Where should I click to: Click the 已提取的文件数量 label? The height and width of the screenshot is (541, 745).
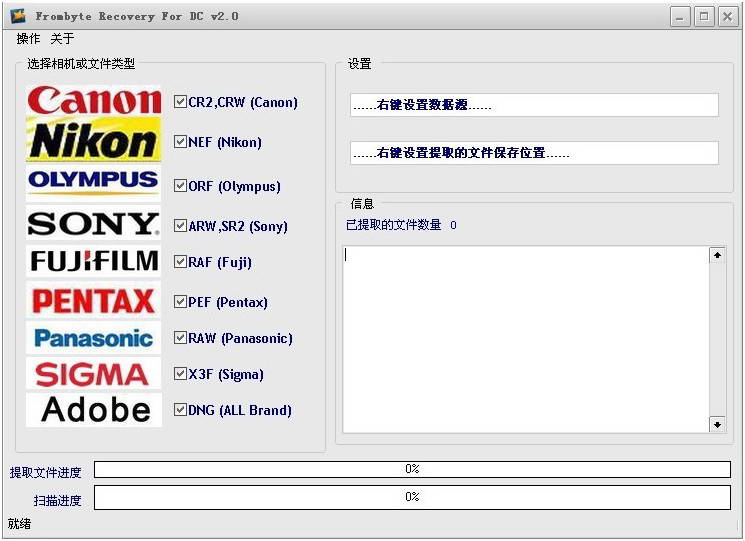tap(393, 225)
